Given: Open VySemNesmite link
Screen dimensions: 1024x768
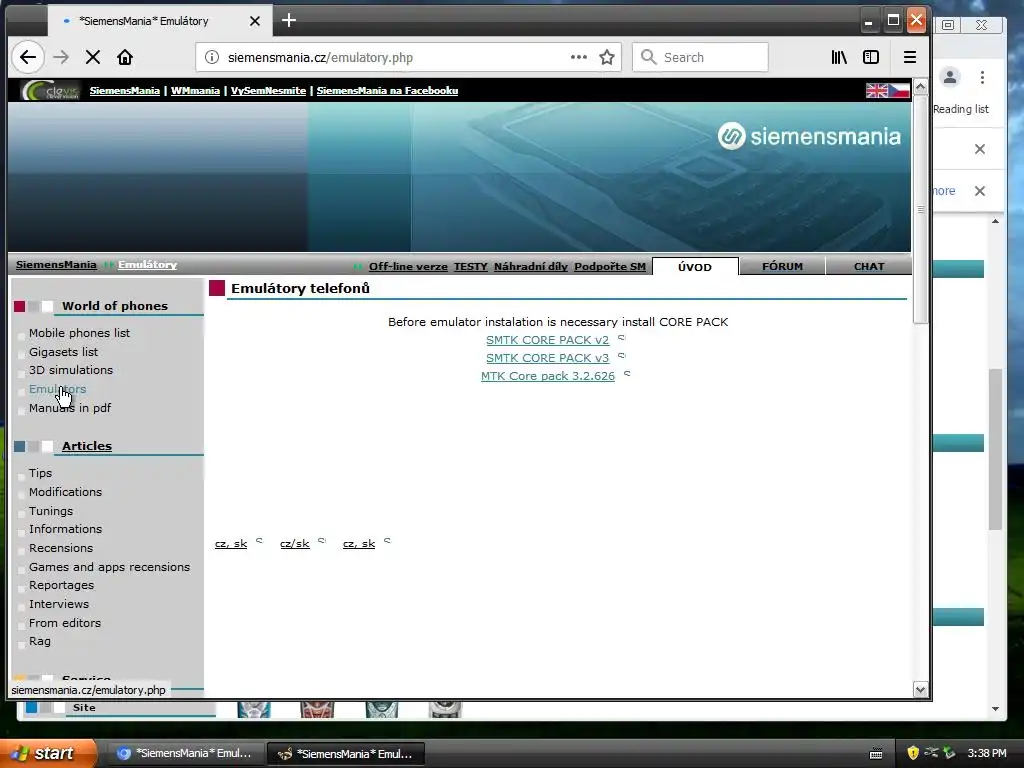Looking at the screenshot, I should point(268,91).
